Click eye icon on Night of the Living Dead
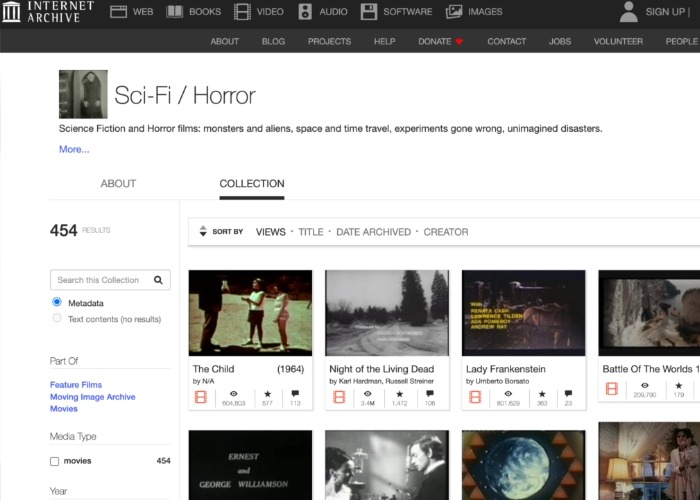This screenshot has width=700, height=500. (367, 394)
